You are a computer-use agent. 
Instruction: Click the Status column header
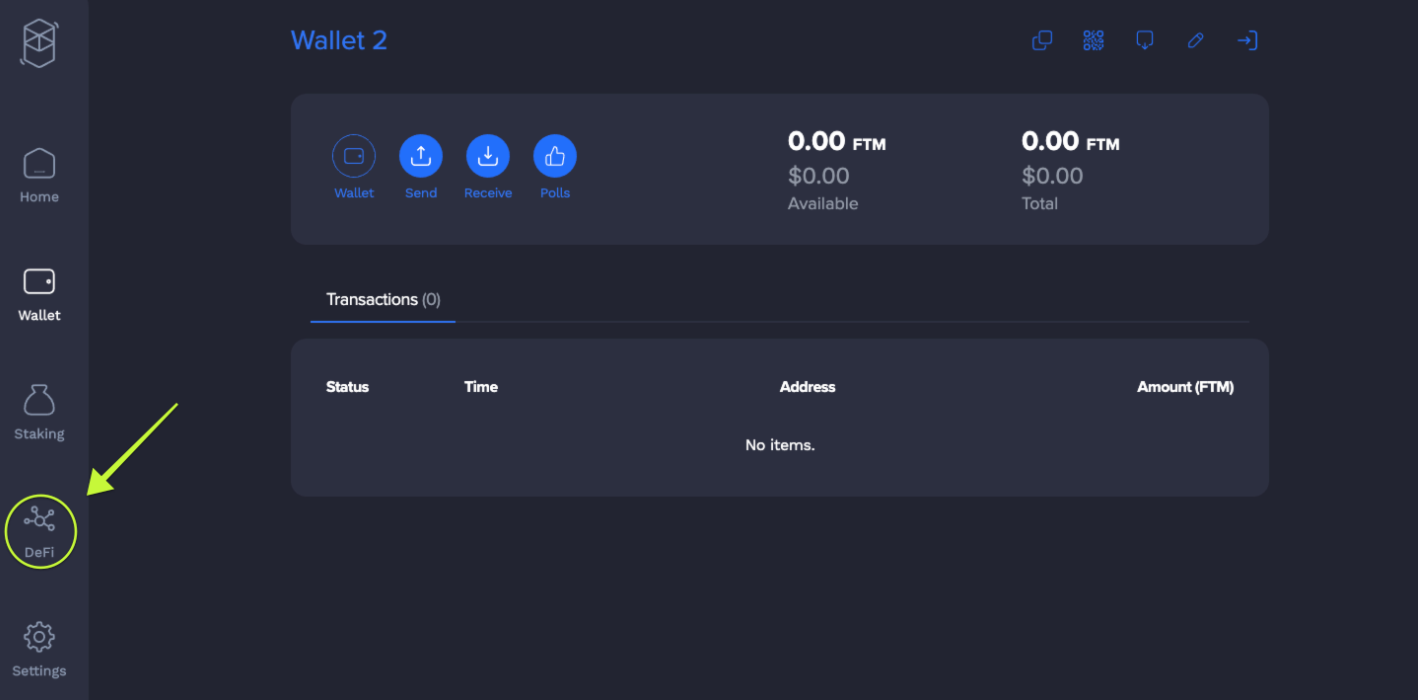[x=347, y=387]
